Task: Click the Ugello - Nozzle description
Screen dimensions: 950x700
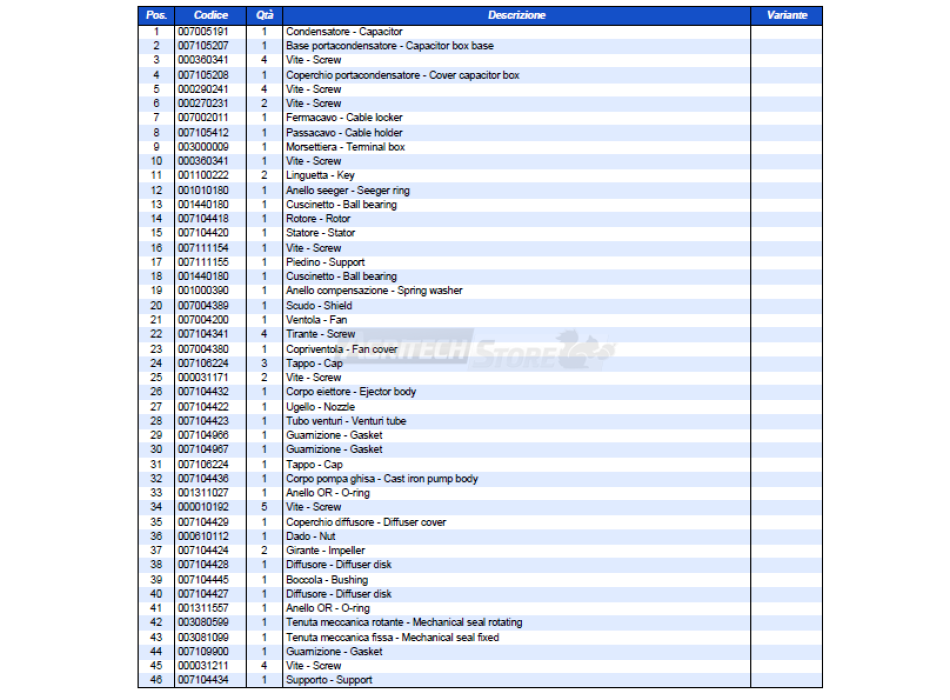Action: tap(322, 407)
